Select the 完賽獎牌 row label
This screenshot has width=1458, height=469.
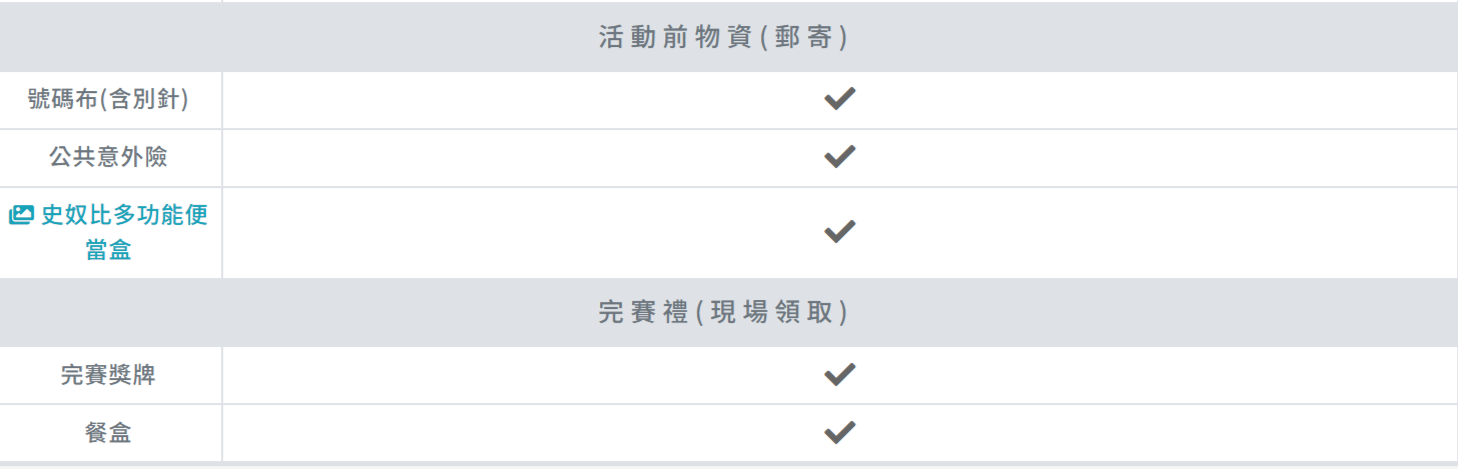108,375
